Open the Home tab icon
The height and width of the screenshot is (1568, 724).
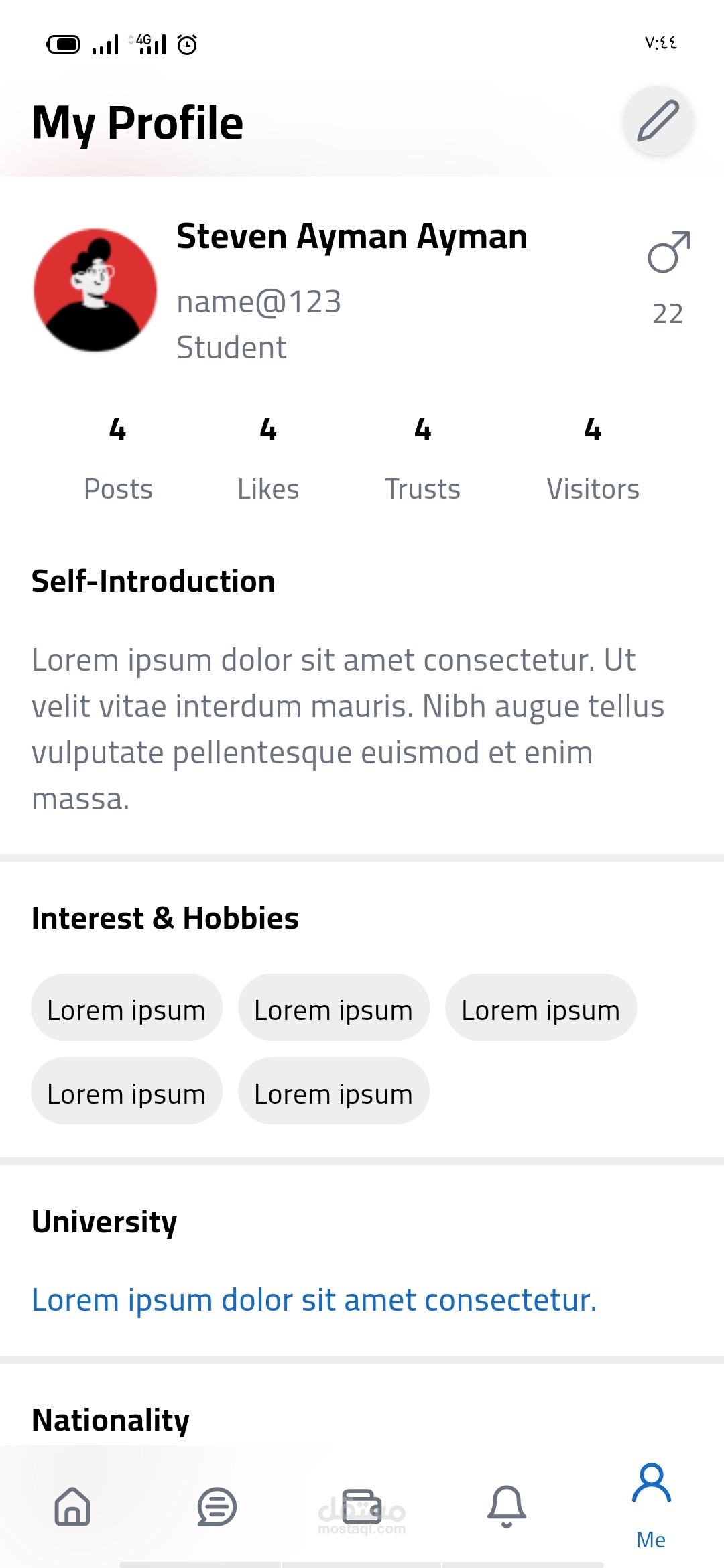pos(72,1506)
